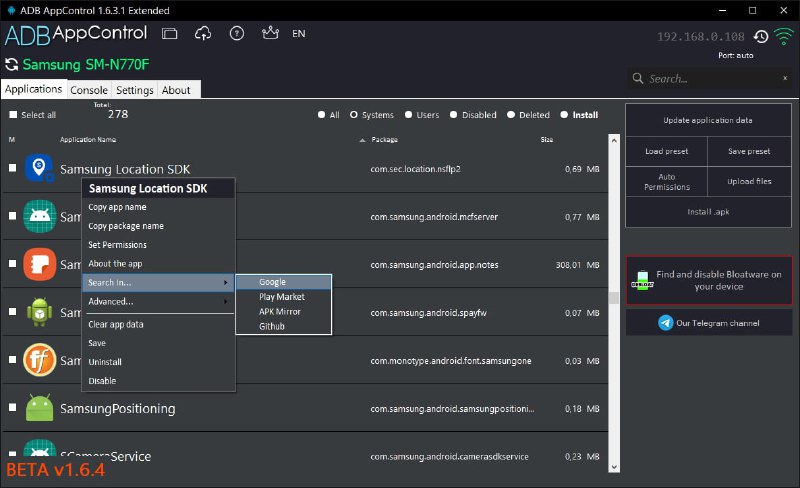Select the Disabled filter radio button
The height and width of the screenshot is (488, 800).
pyautogui.click(x=453, y=115)
